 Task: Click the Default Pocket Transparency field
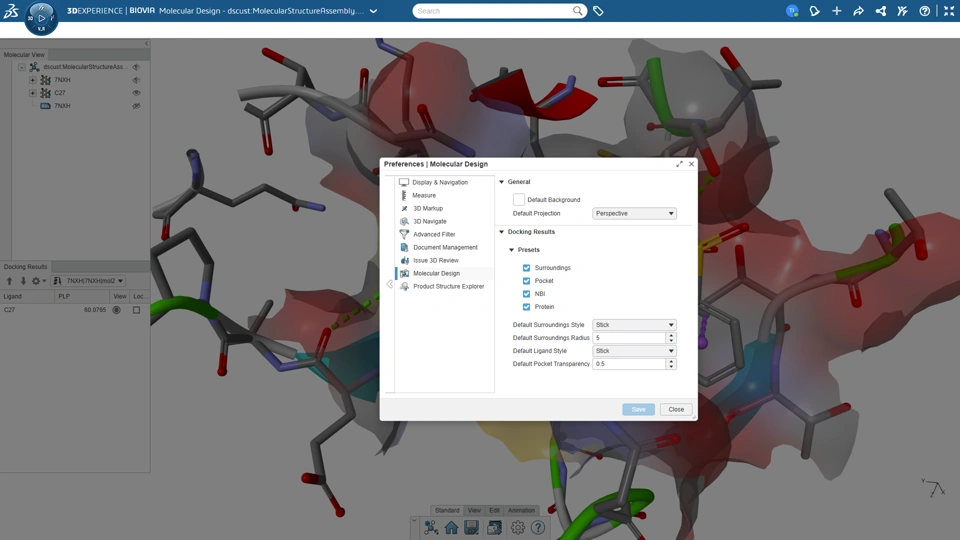click(629, 364)
